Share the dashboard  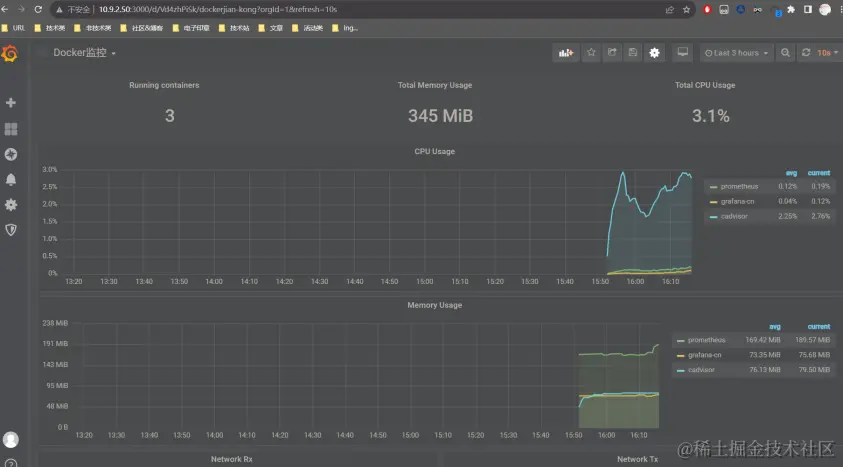click(612, 53)
